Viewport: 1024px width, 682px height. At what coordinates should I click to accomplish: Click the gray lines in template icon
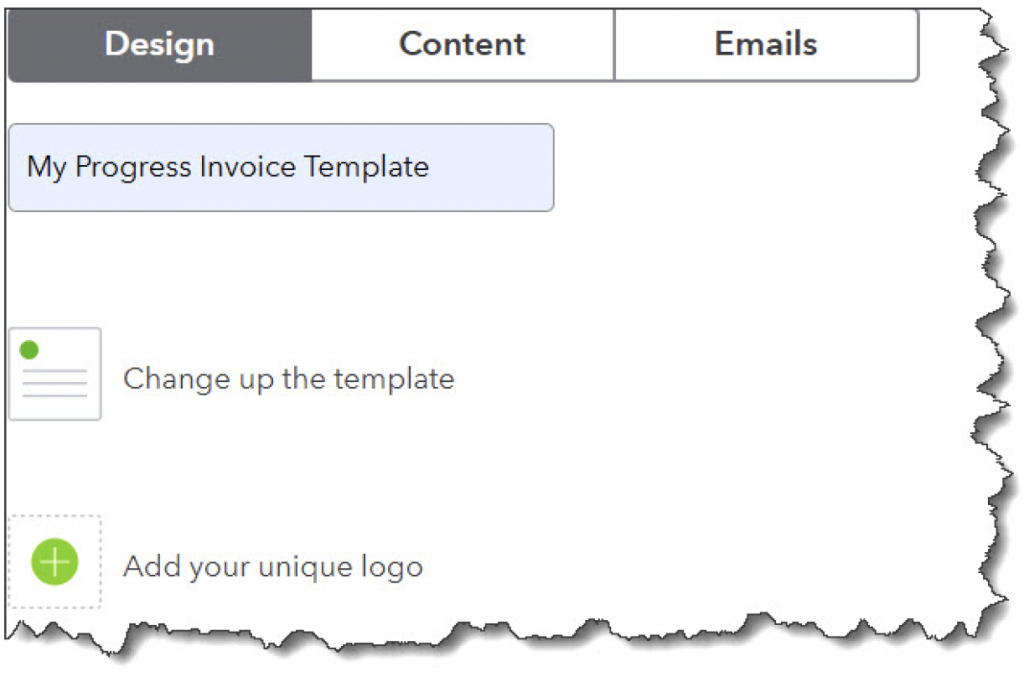55,384
